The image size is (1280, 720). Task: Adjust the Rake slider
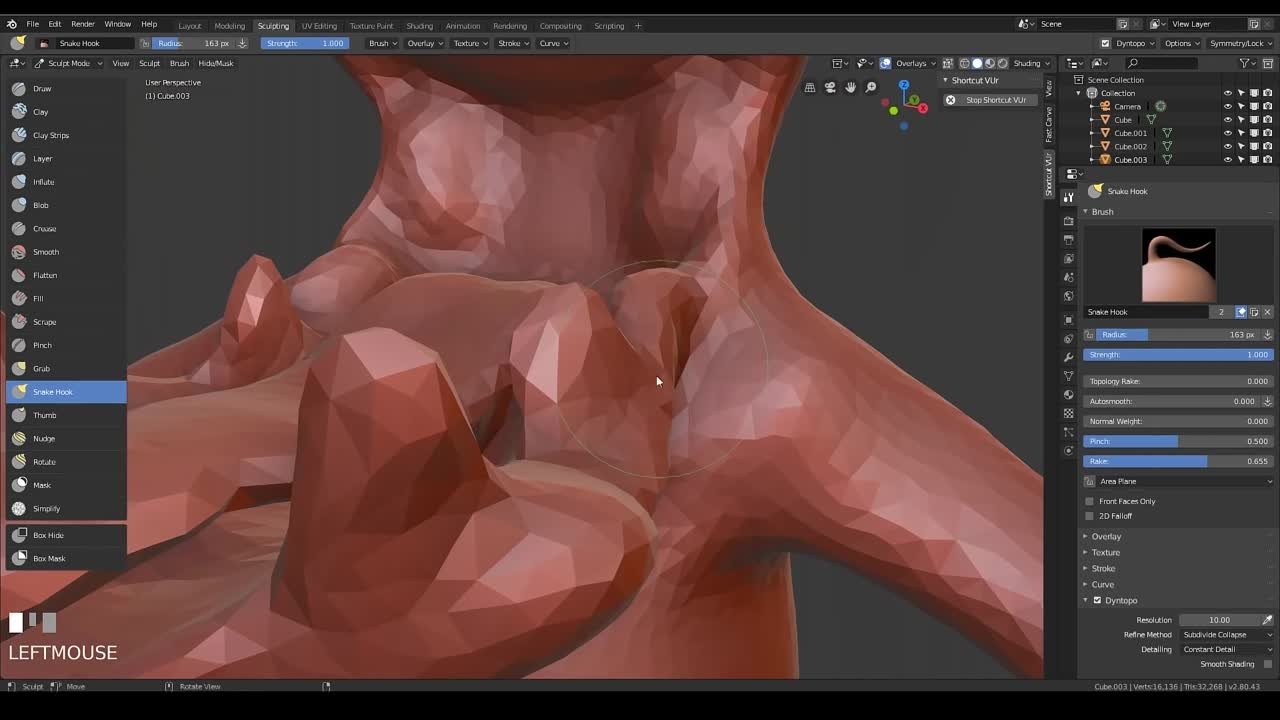click(x=1178, y=461)
